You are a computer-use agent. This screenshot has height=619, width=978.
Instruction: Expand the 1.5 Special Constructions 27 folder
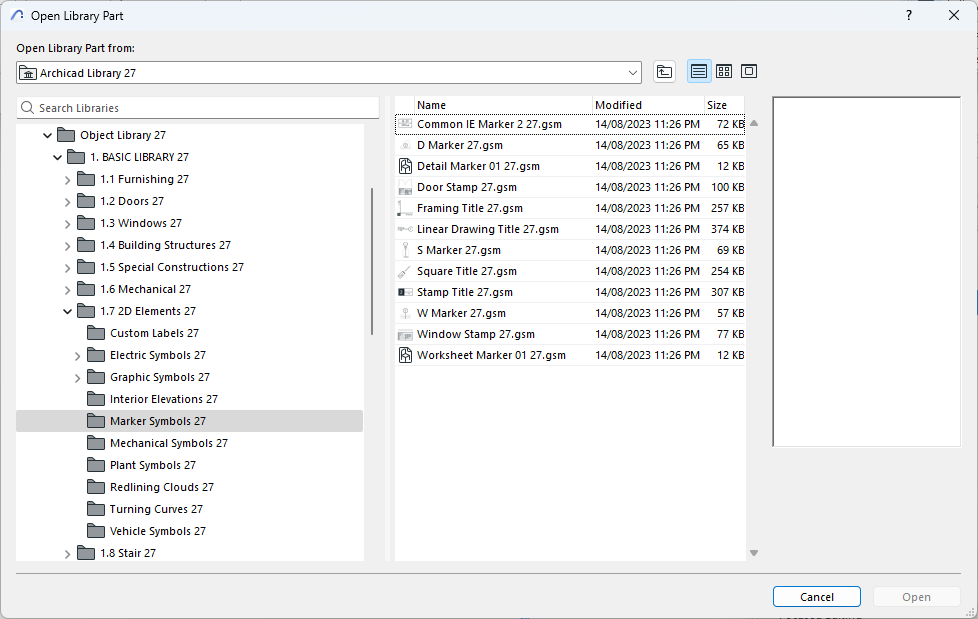coord(67,268)
